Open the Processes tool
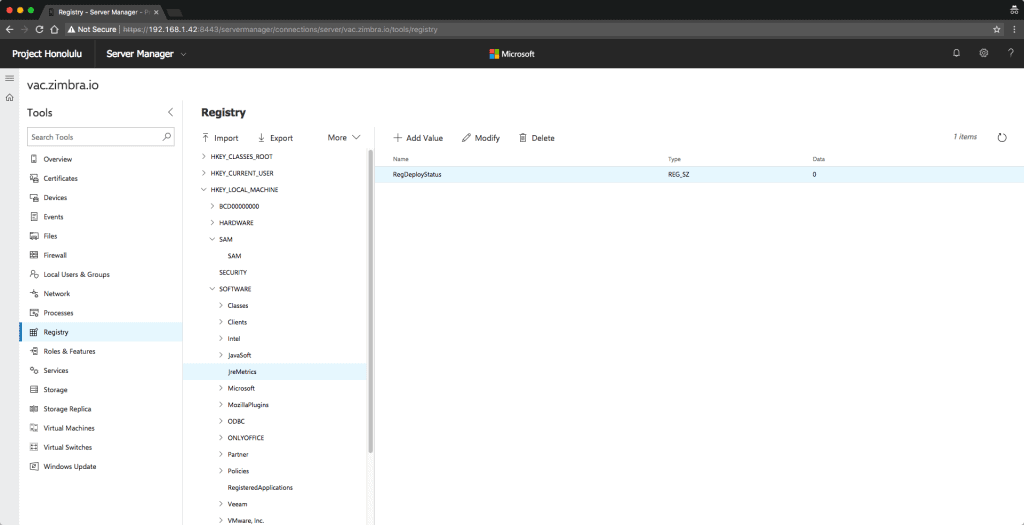The height and width of the screenshot is (525, 1024). pos(58,313)
